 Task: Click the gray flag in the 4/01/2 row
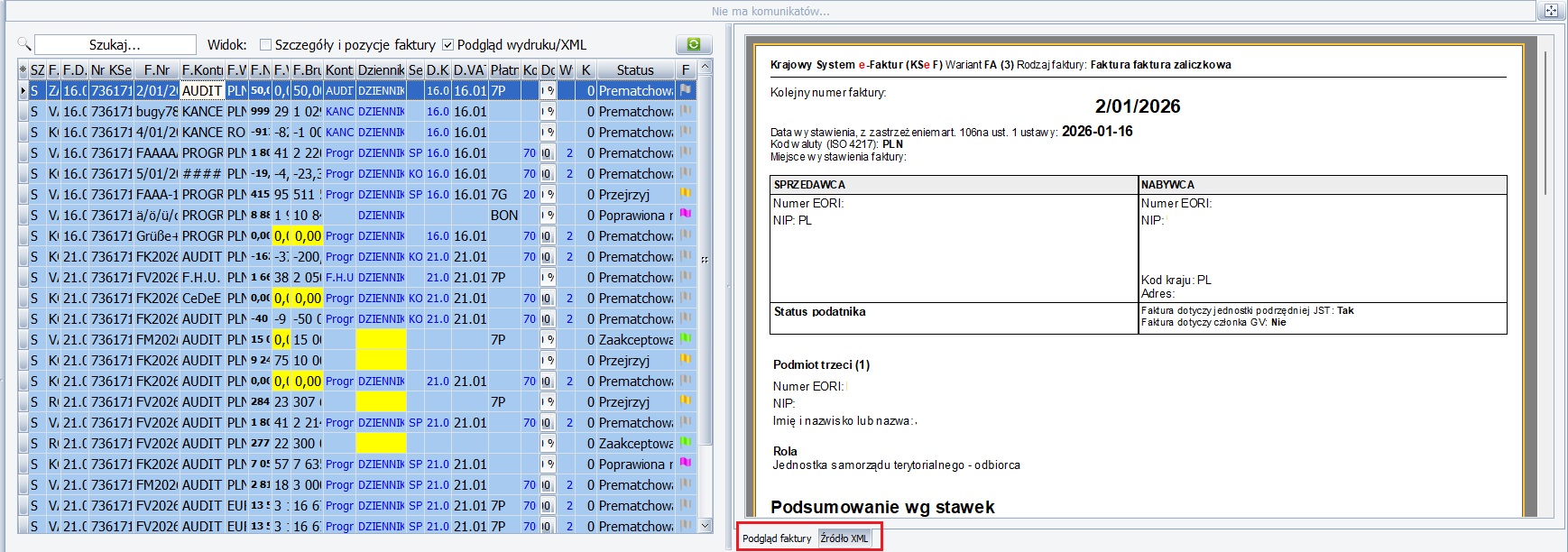pyautogui.click(x=686, y=132)
